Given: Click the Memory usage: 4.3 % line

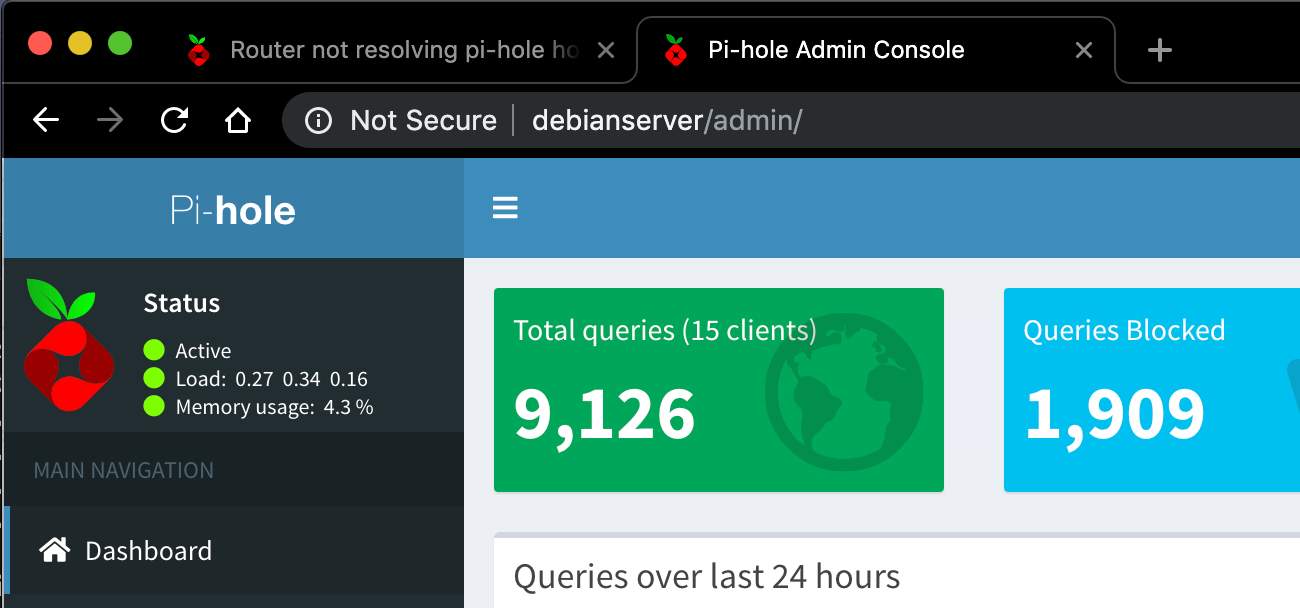Looking at the screenshot, I should pyautogui.click(x=274, y=407).
